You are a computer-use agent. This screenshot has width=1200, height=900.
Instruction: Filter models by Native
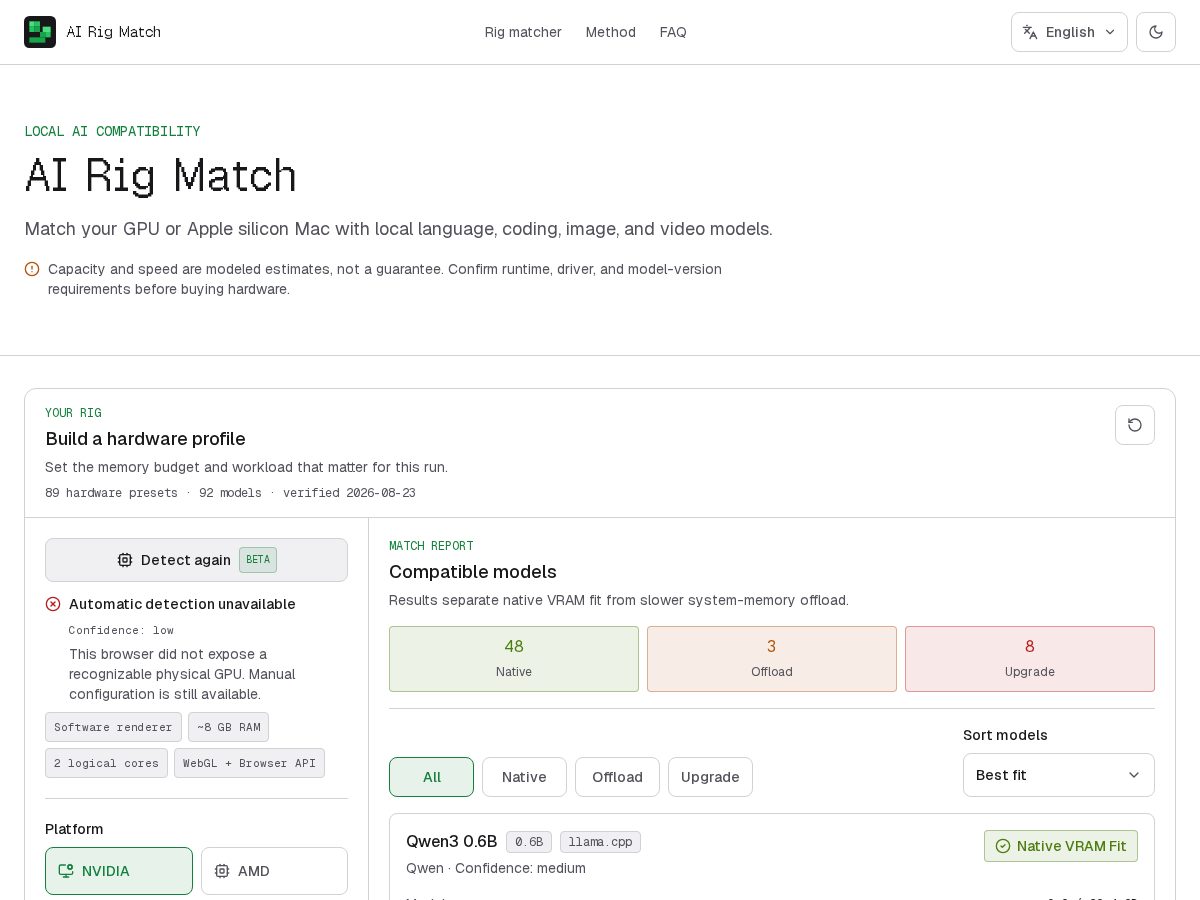(524, 777)
